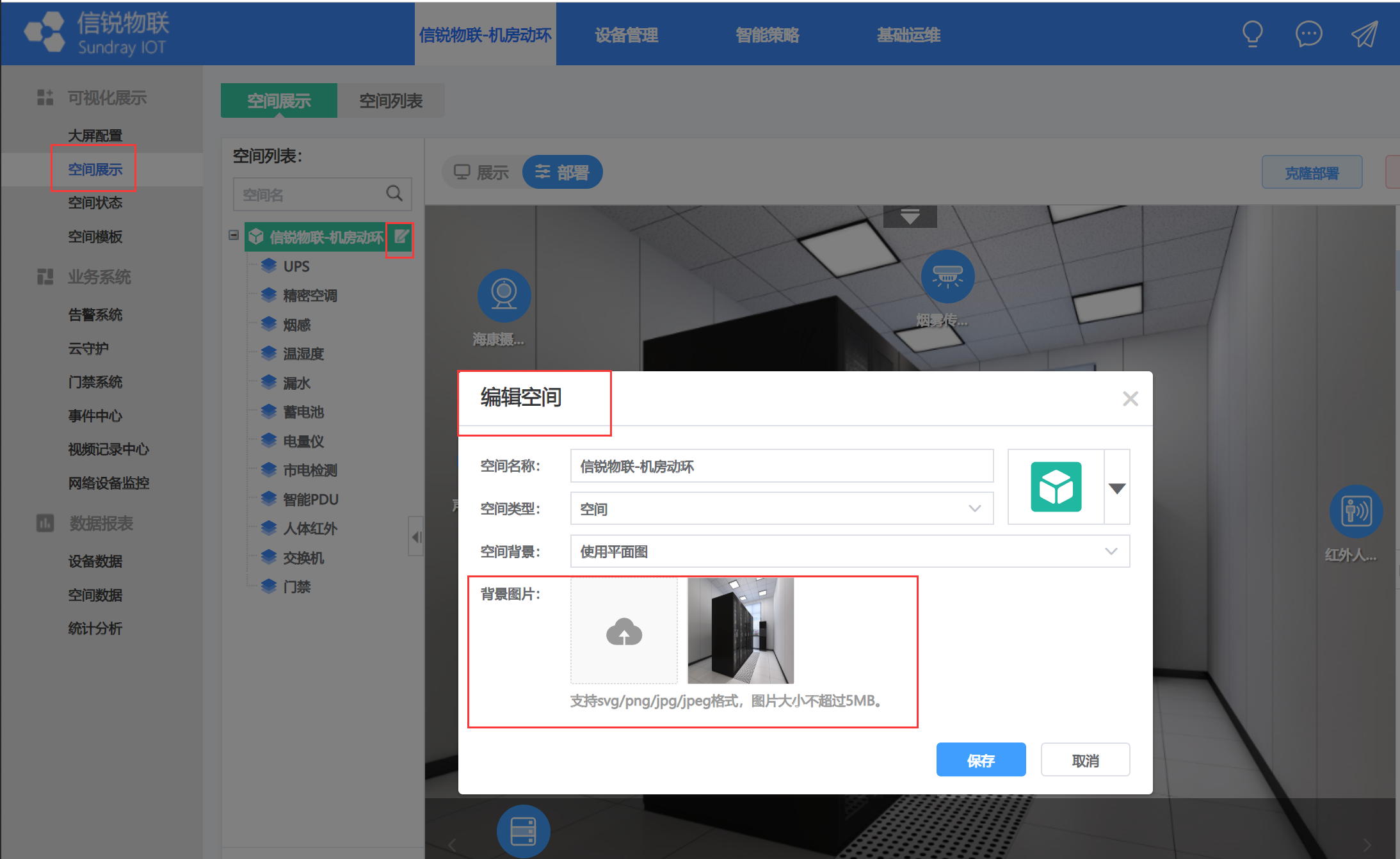This screenshot has height=859, width=1400.
Task: Open 大屏配置 in sidebar
Action: [x=95, y=136]
